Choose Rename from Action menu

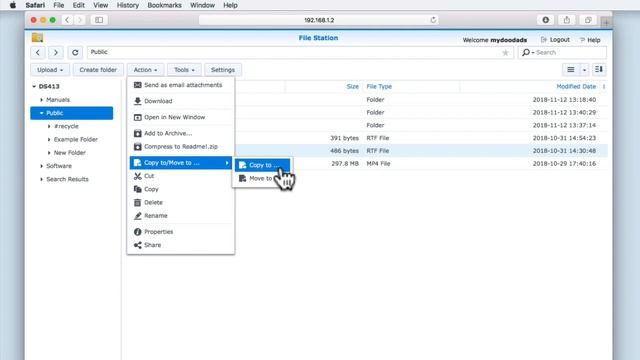180,216
